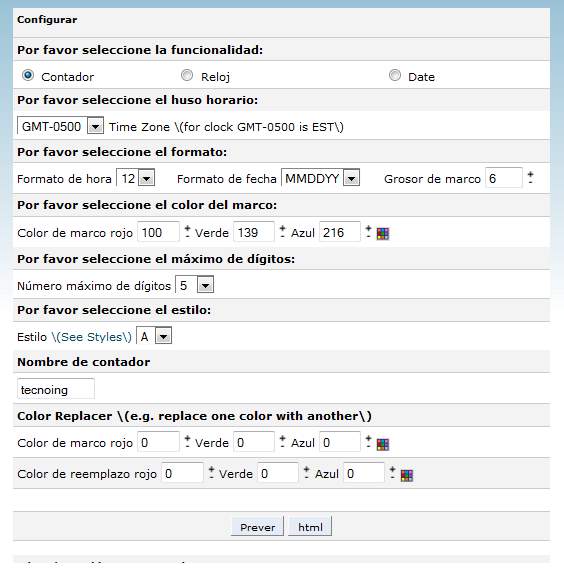Open the frame color palette picker icon
The image size is (564, 573).
click(383, 234)
